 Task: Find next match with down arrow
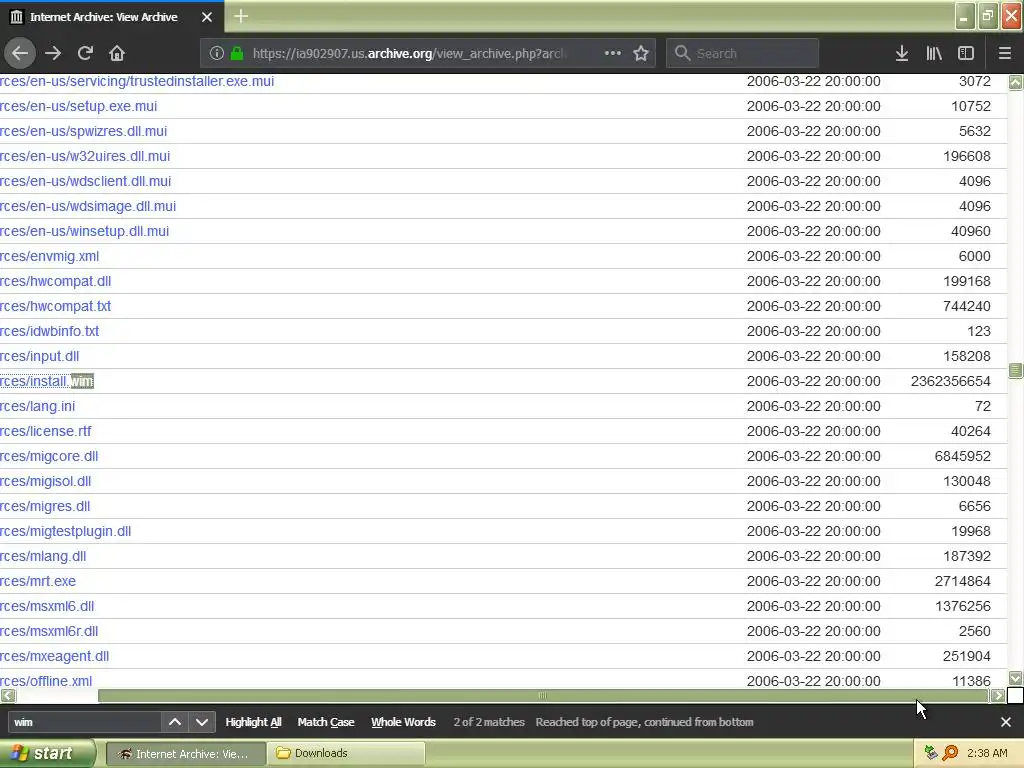(x=202, y=722)
